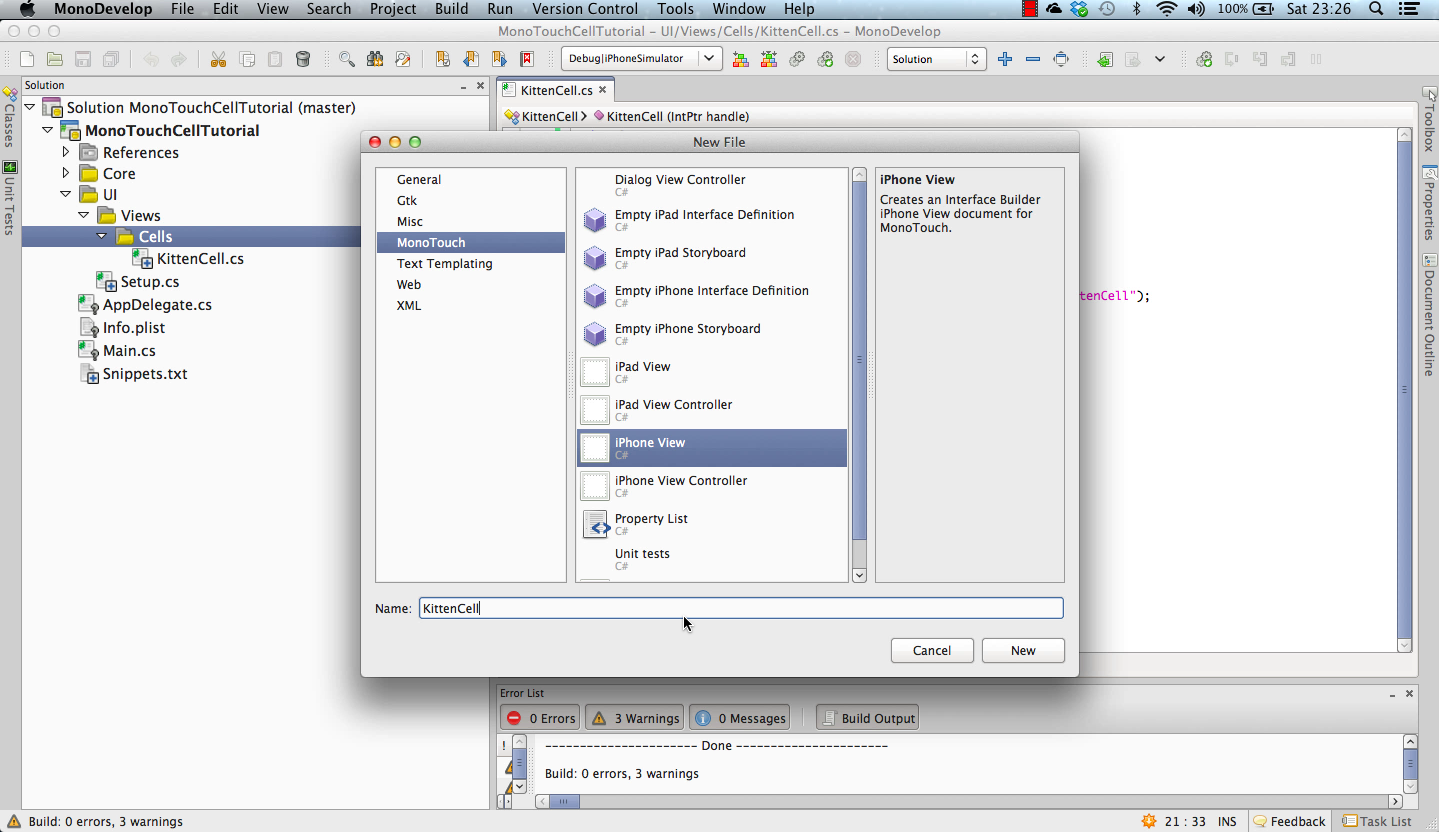This screenshot has height=833, width=1439.
Task: Open the Feedback link in status bar
Action: pos(1289,821)
